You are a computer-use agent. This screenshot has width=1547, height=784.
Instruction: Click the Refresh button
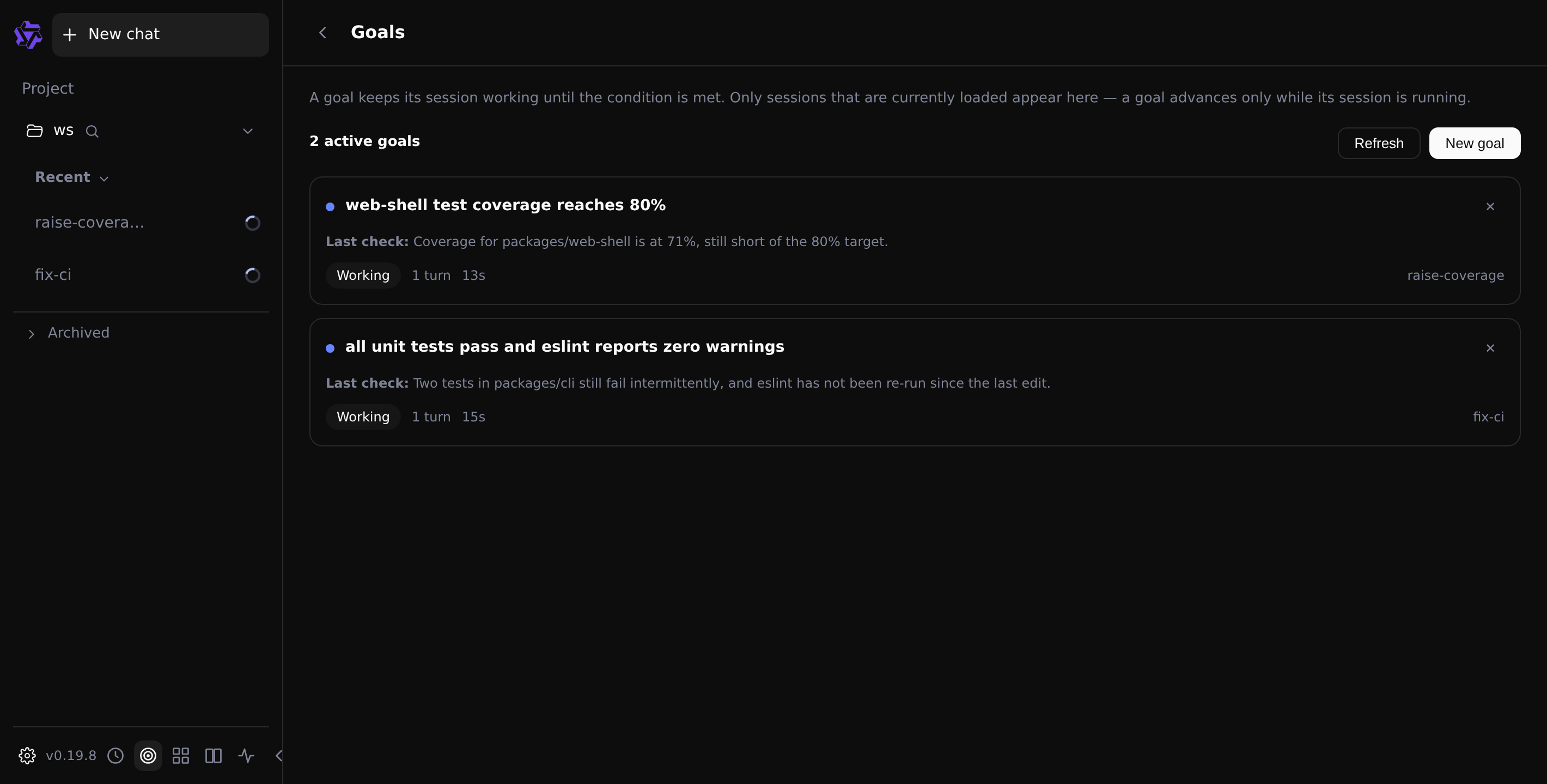(1378, 143)
